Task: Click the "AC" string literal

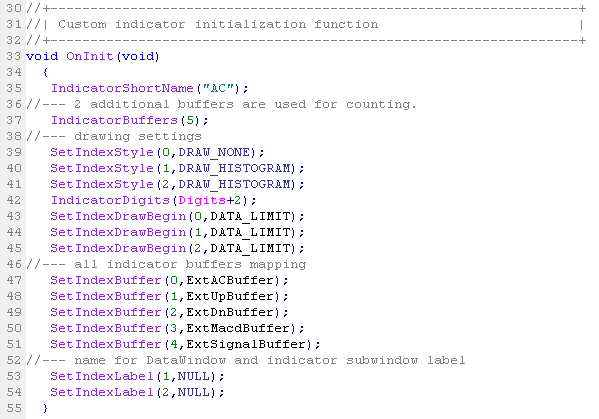Action: (218, 88)
